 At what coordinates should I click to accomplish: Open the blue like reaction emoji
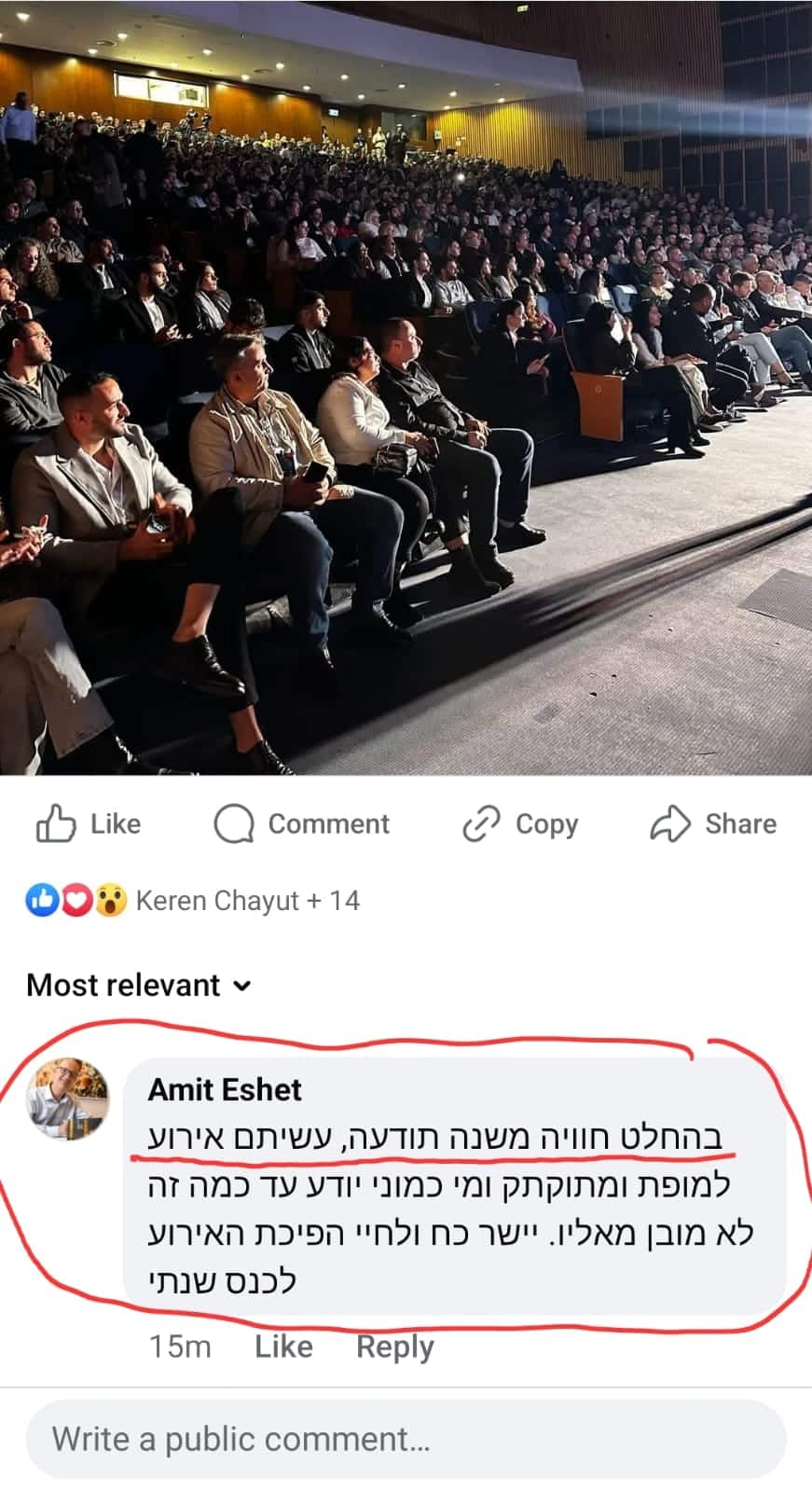42,900
